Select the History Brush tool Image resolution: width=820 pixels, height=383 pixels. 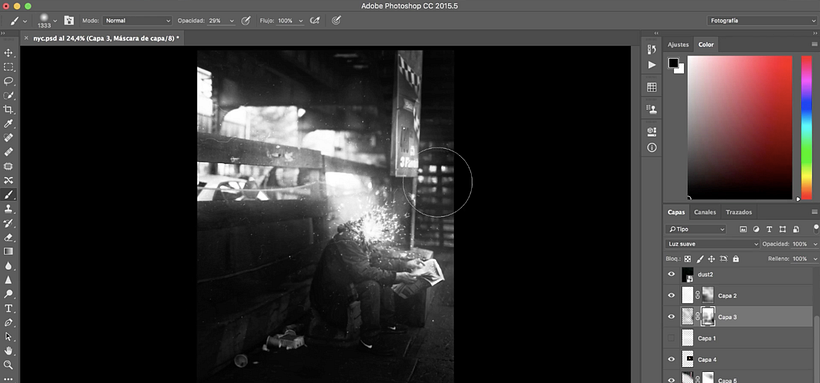pos(8,223)
